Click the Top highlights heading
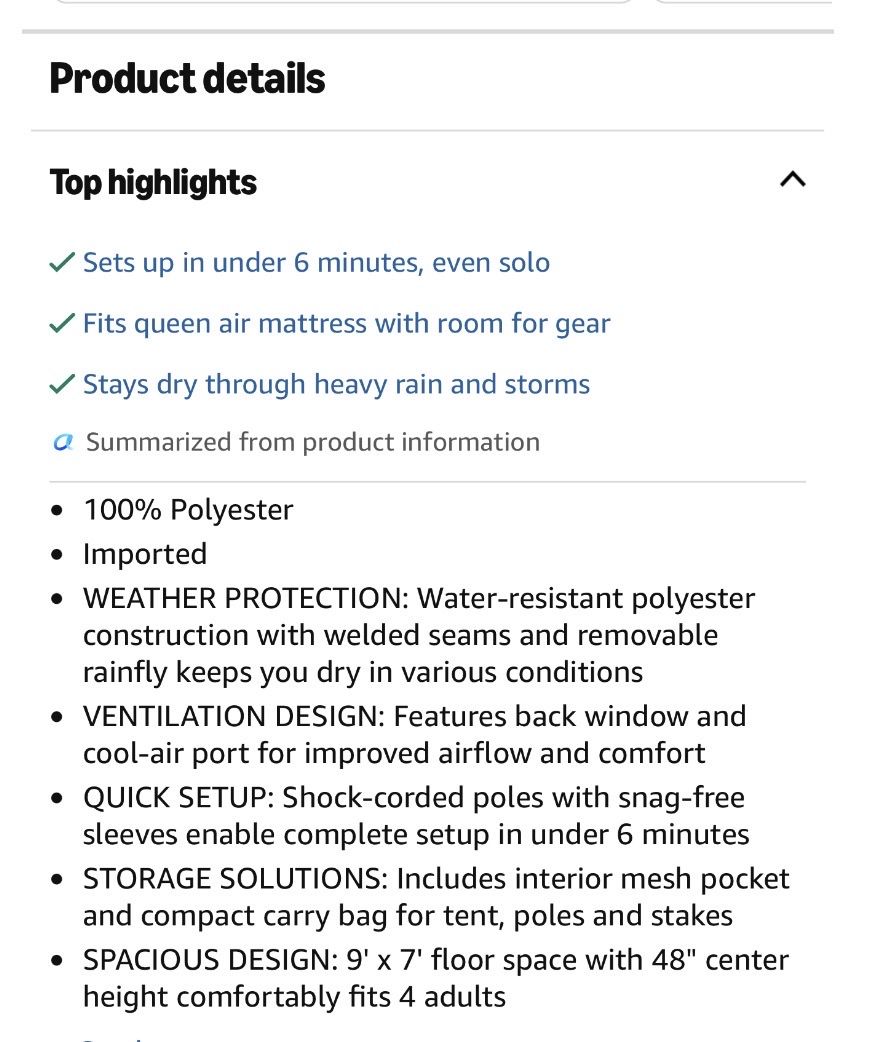Screen dimensions: 874x1042 point(153,182)
